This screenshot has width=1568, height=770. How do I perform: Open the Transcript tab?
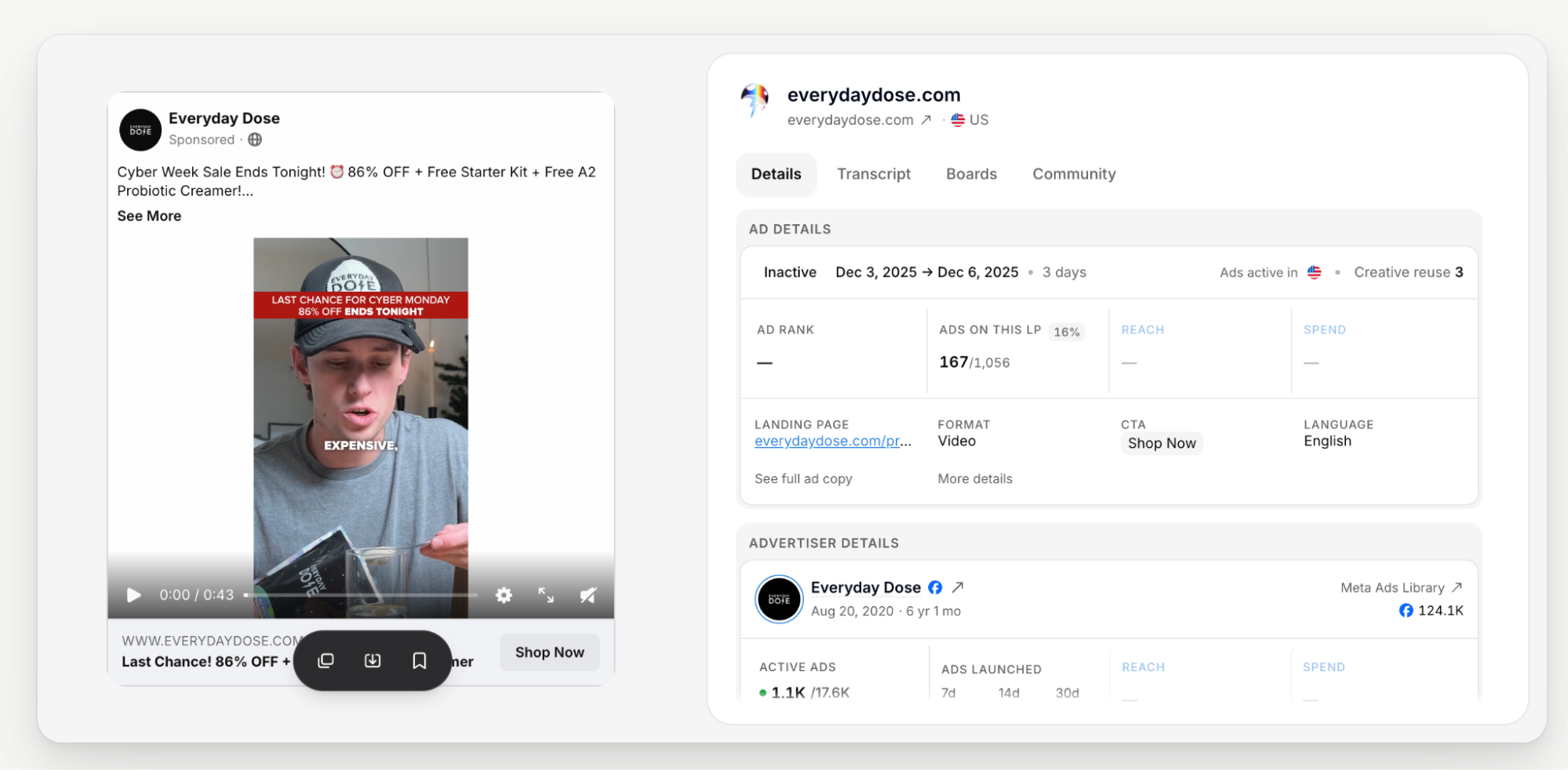point(874,174)
